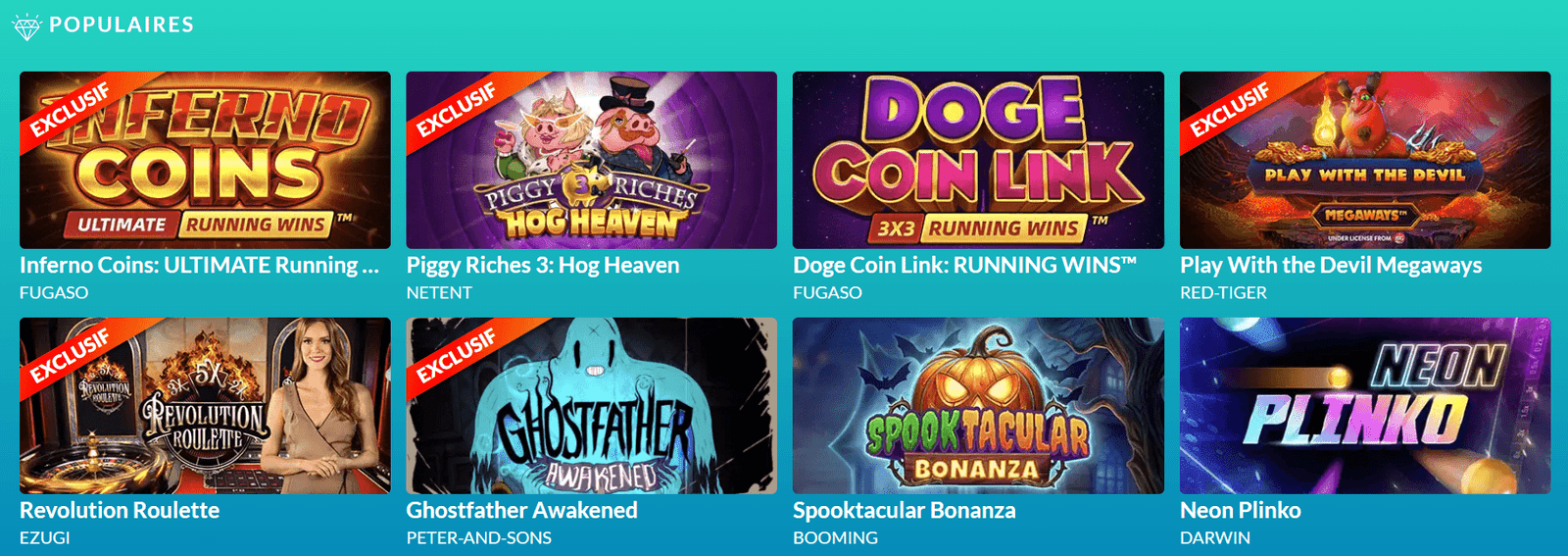Screen dimensions: 1568x556
Task: Click the Inferno Coins: ULTIMATE Running title link
Action: click(199, 266)
